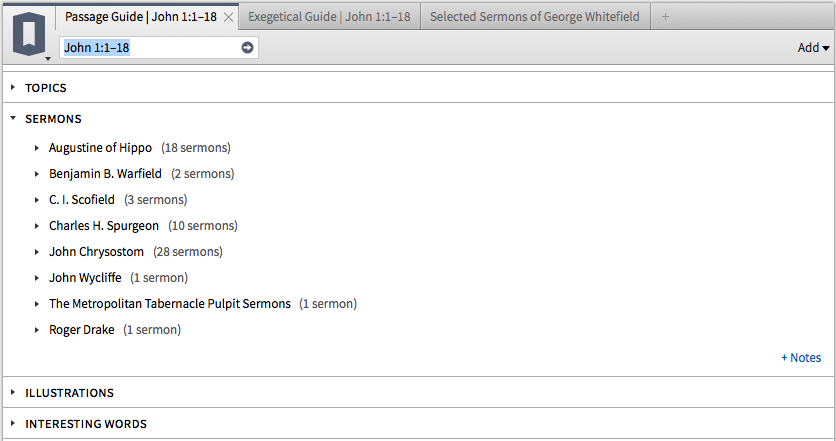Open the Add dropdown menu
This screenshot has width=836, height=441.
coord(813,47)
